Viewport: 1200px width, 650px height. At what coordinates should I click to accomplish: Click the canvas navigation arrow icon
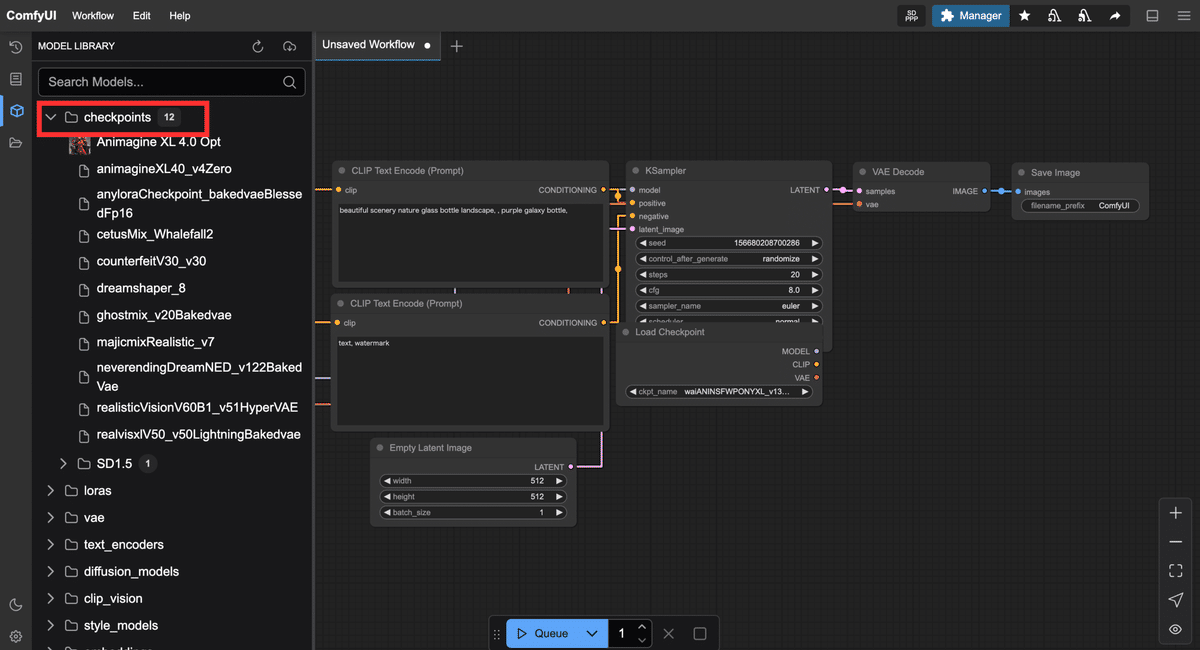tap(1176, 600)
